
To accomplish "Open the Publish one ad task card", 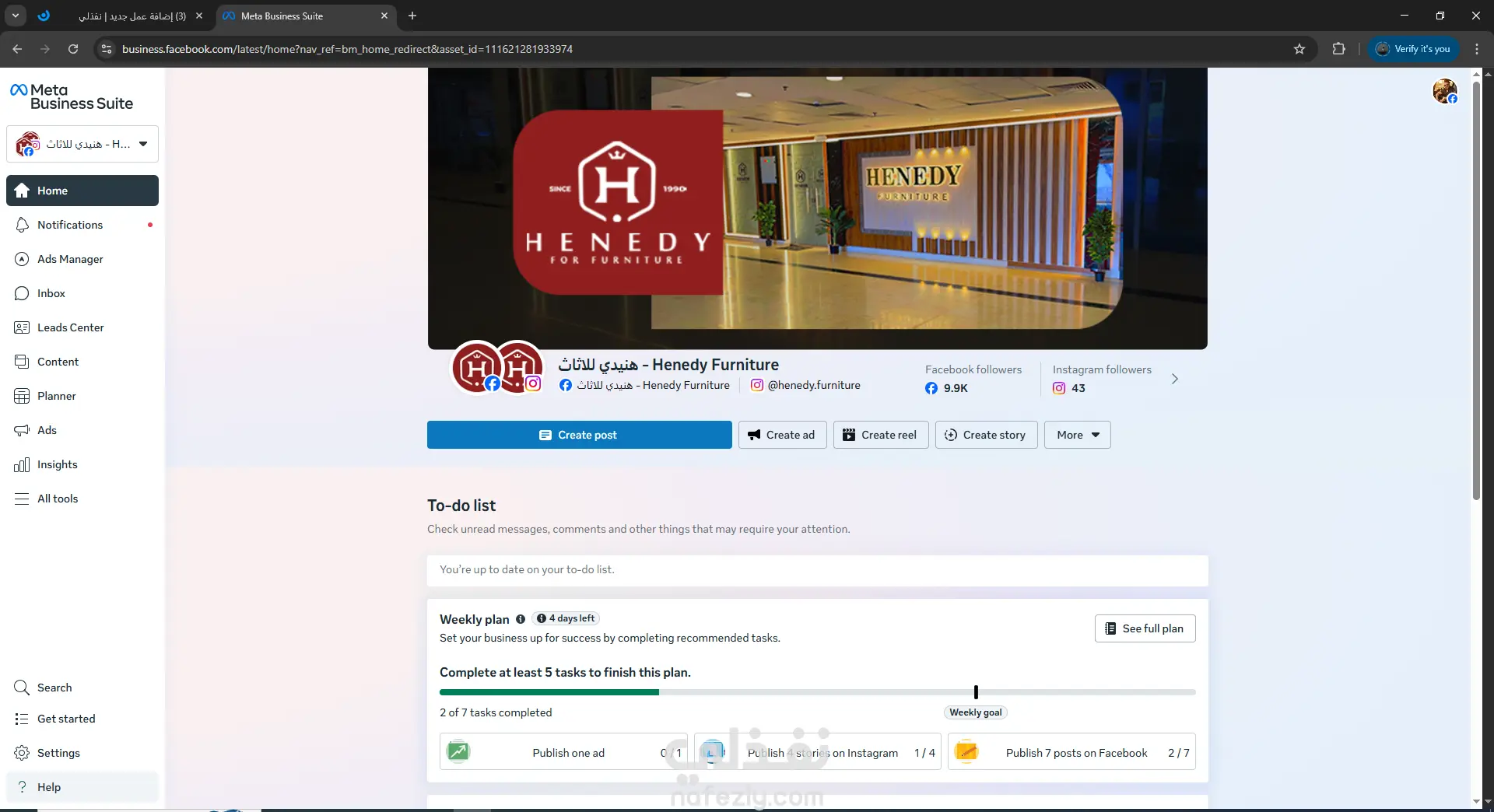I will 563,752.
